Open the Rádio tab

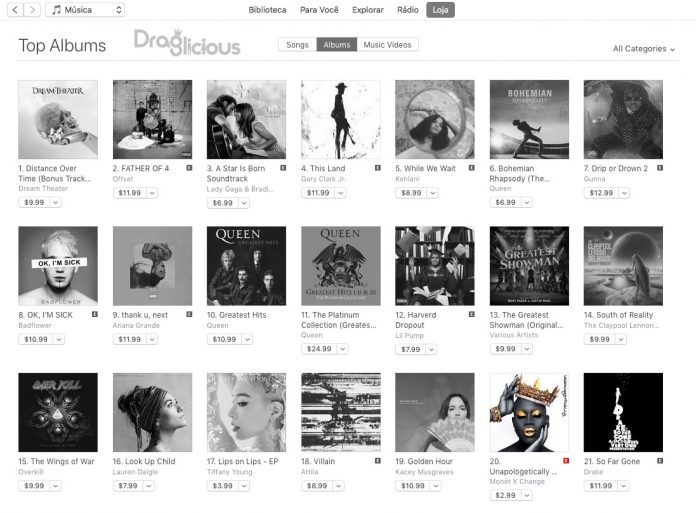(407, 10)
